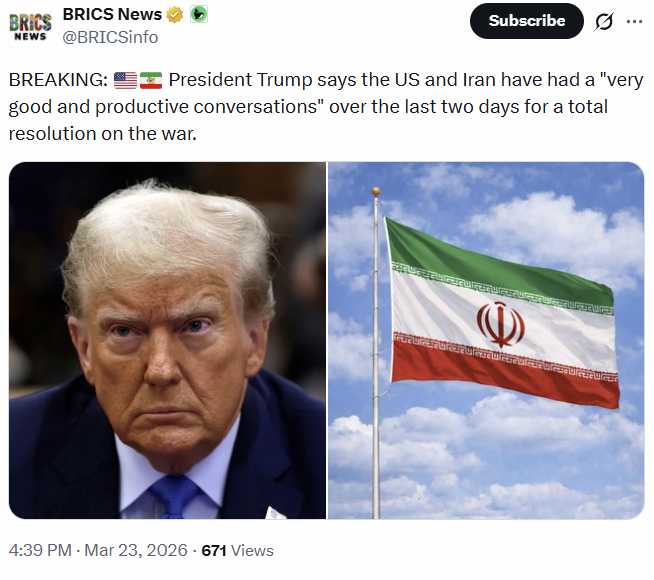Open the Trump photo on the left
The width and height of the screenshot is (654, 580).
(167, 340)
